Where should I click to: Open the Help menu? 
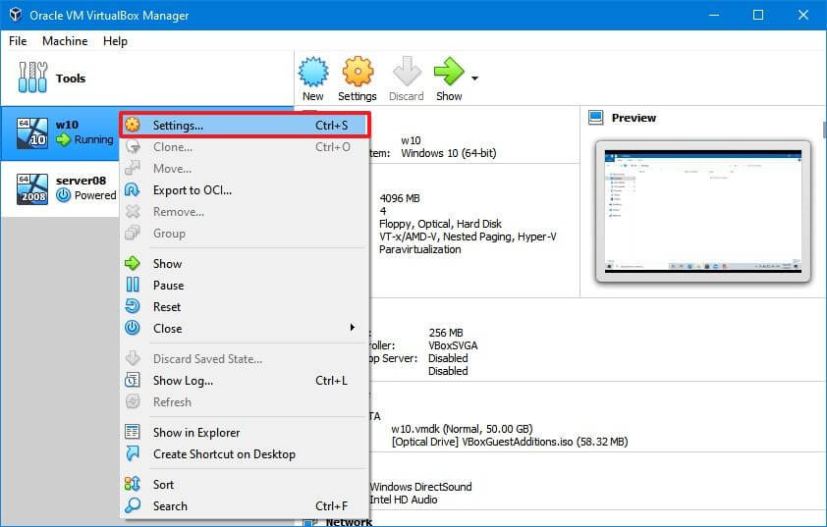click(x=115, y=41)
